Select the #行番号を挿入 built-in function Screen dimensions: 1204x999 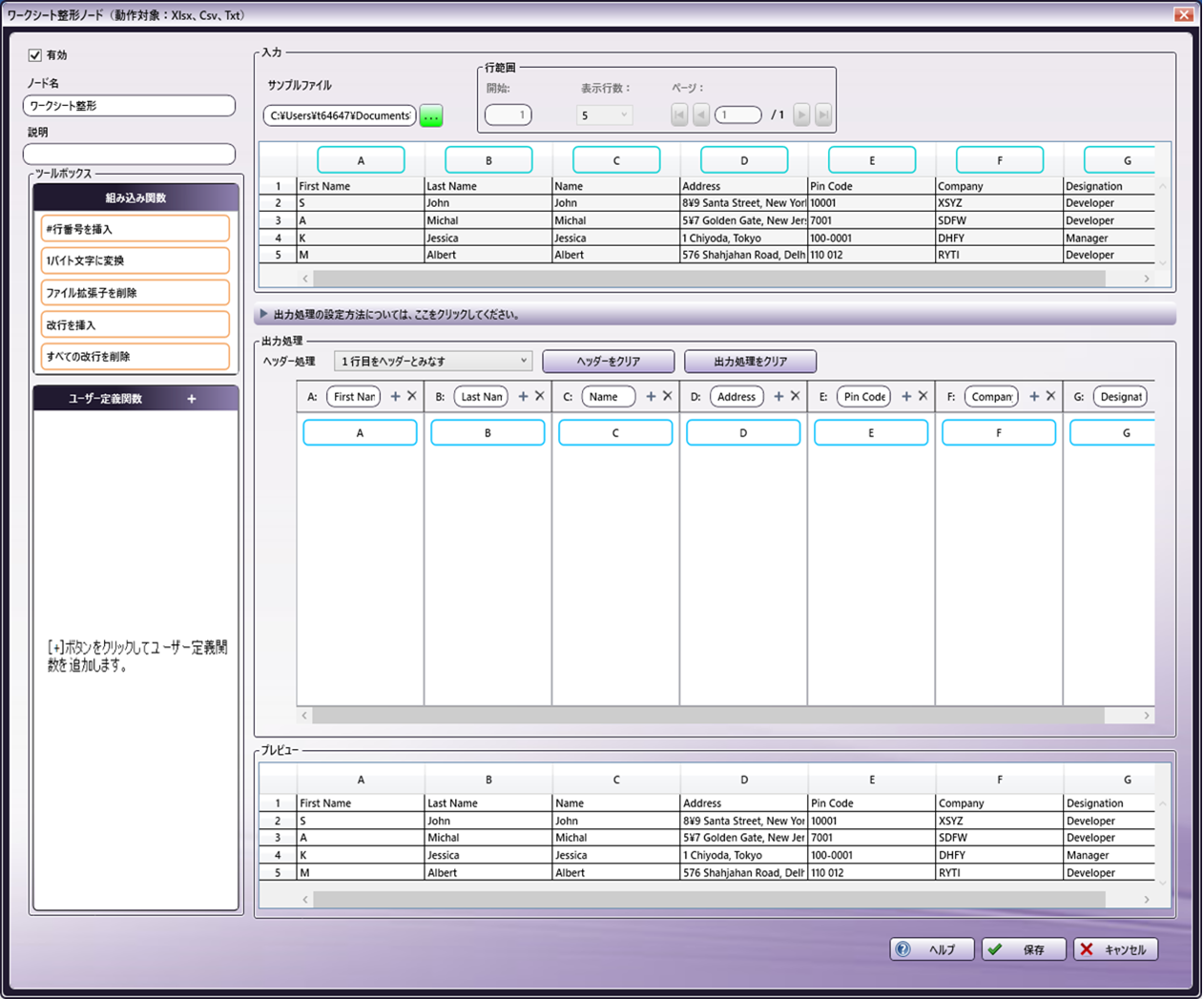tap(135, 229)
